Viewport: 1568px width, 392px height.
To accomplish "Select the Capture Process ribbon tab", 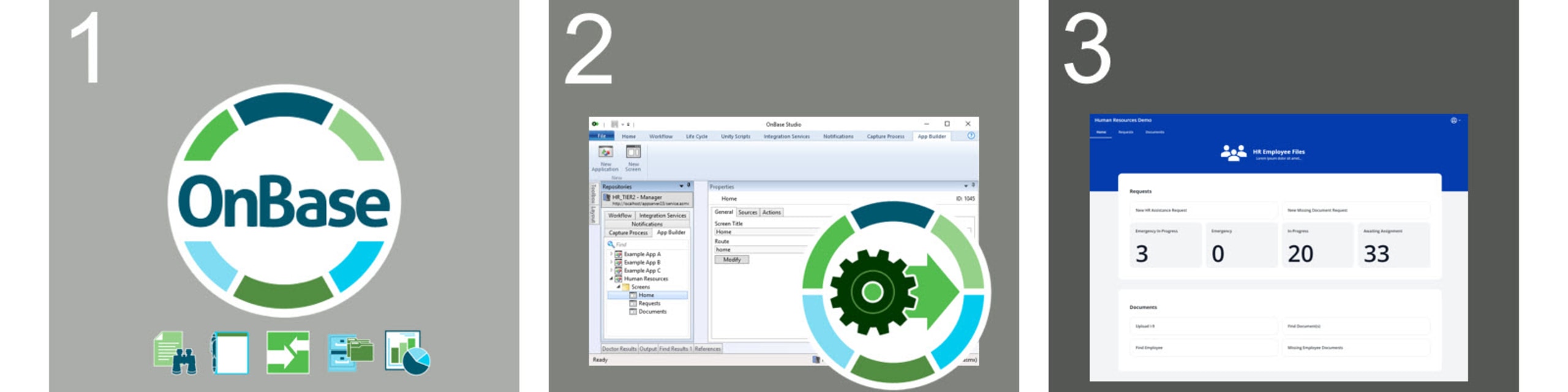I will pyautogui.click(x=886, y=137).
